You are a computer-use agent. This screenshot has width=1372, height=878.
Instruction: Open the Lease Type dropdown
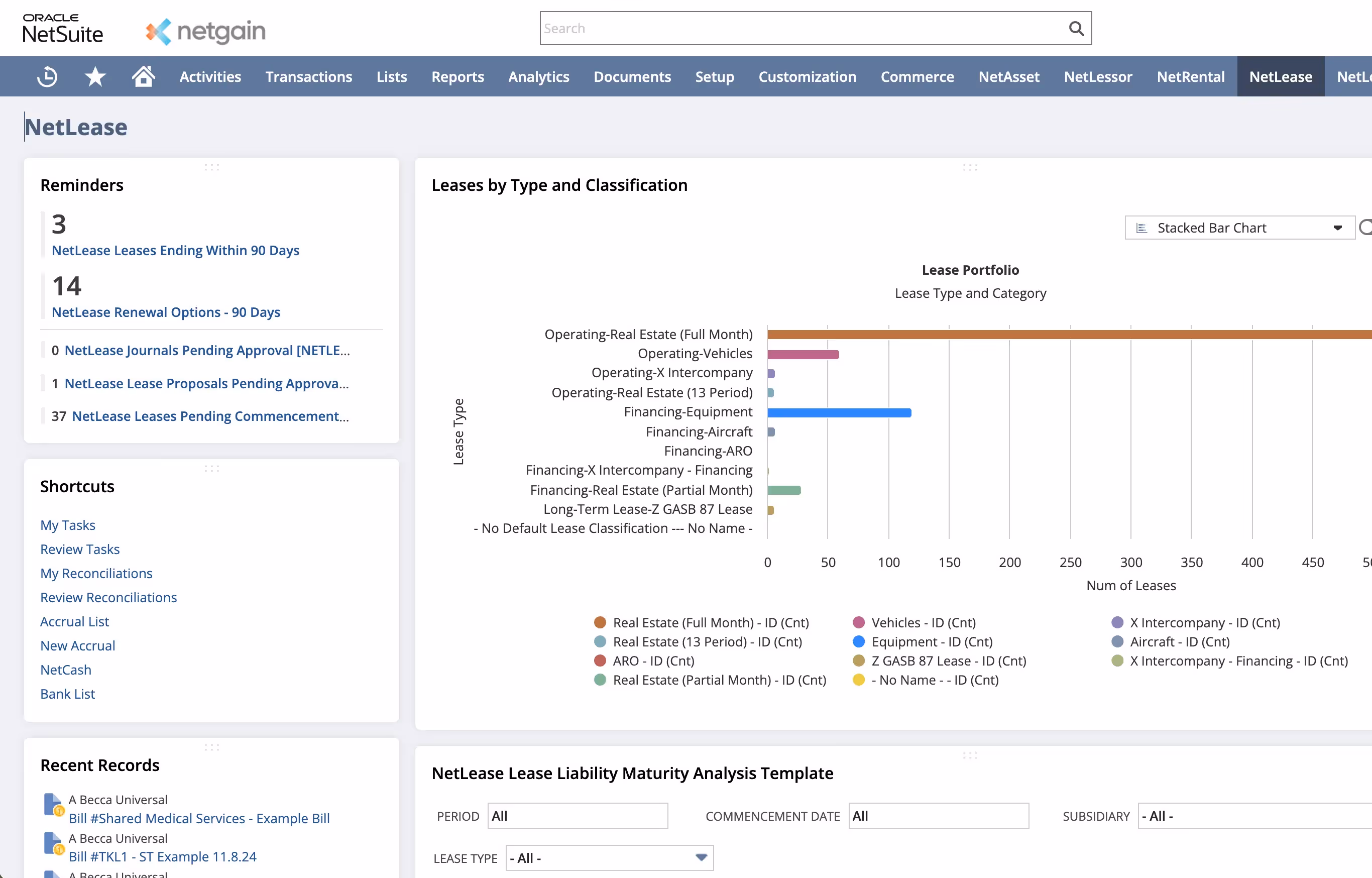tap(701, 857)
